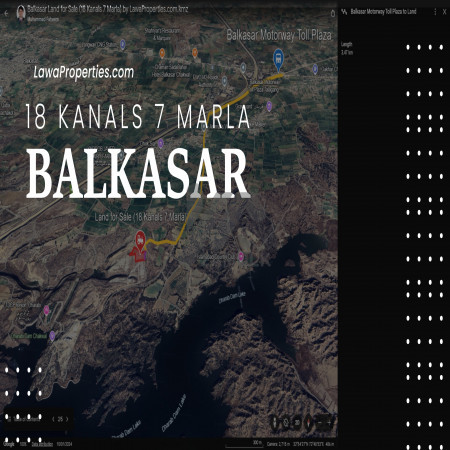Go to the previous slide arrow
The image size is (450, 450).
coord(53,419)
